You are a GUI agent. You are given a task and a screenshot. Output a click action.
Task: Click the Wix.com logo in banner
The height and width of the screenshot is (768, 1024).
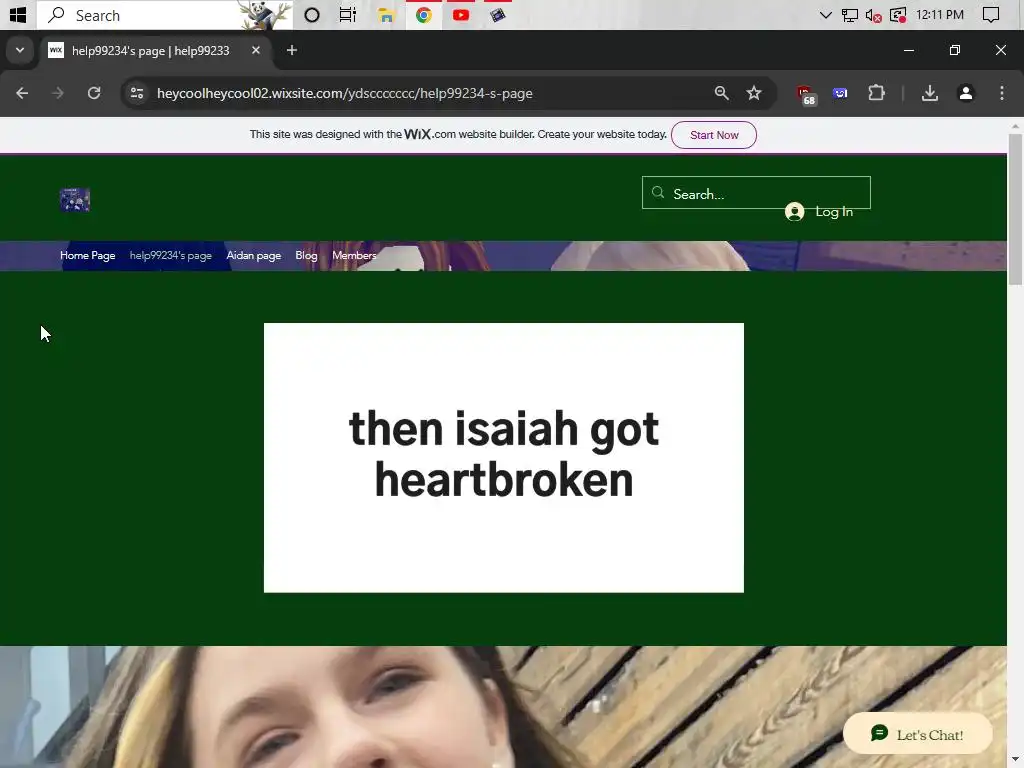coord(417,135)
